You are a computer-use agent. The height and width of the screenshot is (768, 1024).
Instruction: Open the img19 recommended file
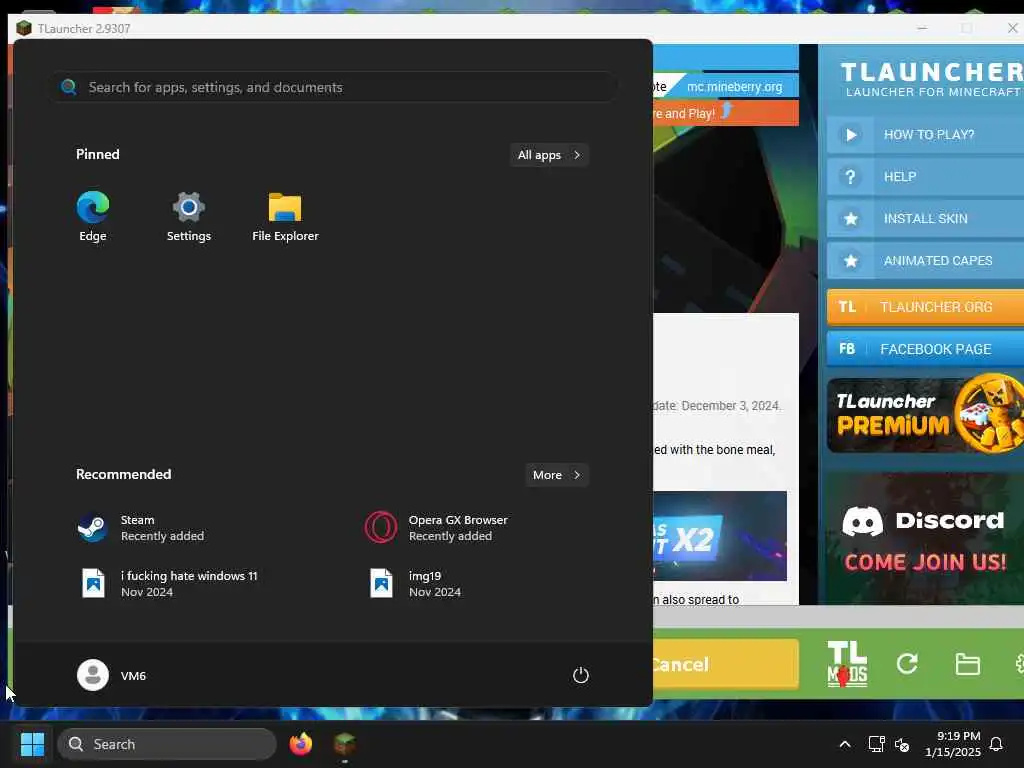click(x=413, y=583)
